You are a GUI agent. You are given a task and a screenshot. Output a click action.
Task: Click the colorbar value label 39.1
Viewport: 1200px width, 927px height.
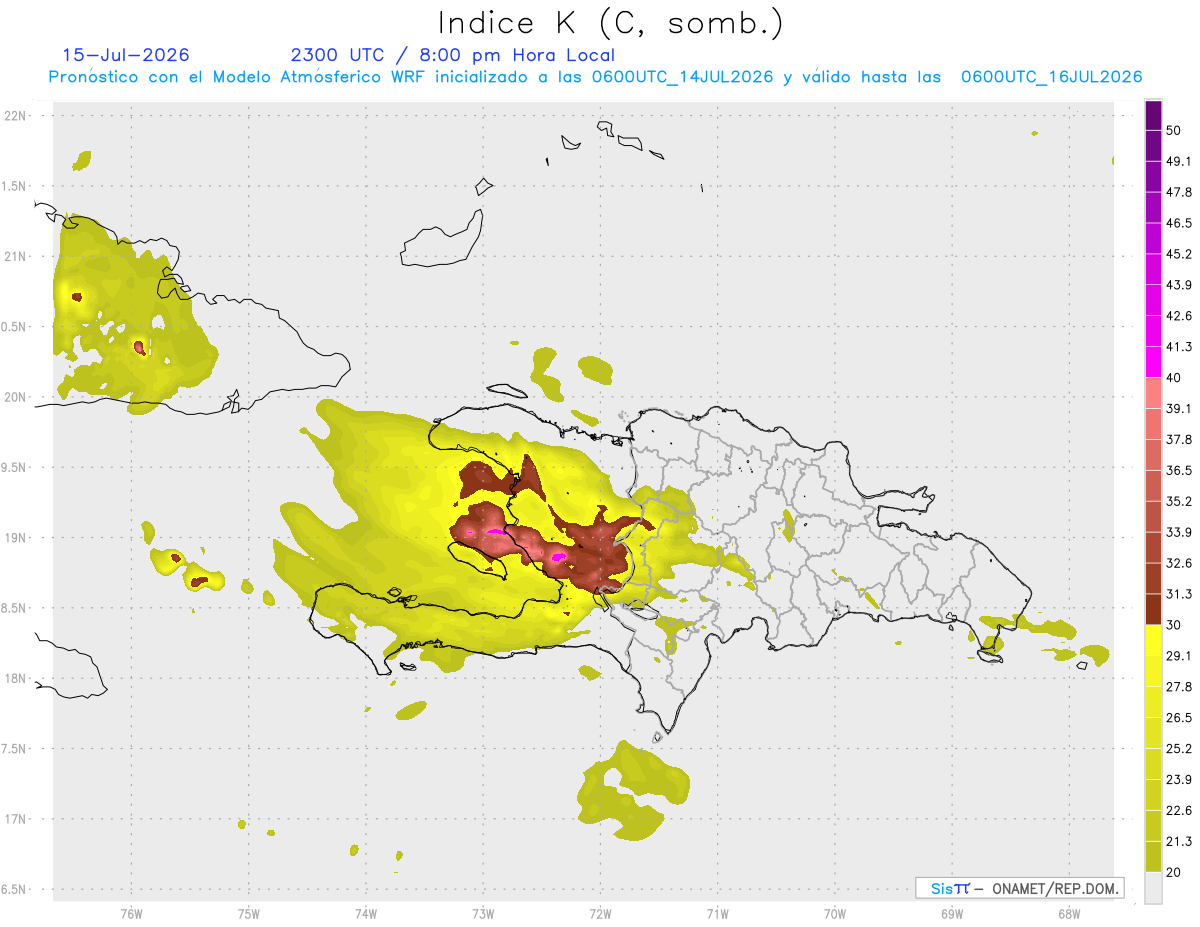[1179, 408]
